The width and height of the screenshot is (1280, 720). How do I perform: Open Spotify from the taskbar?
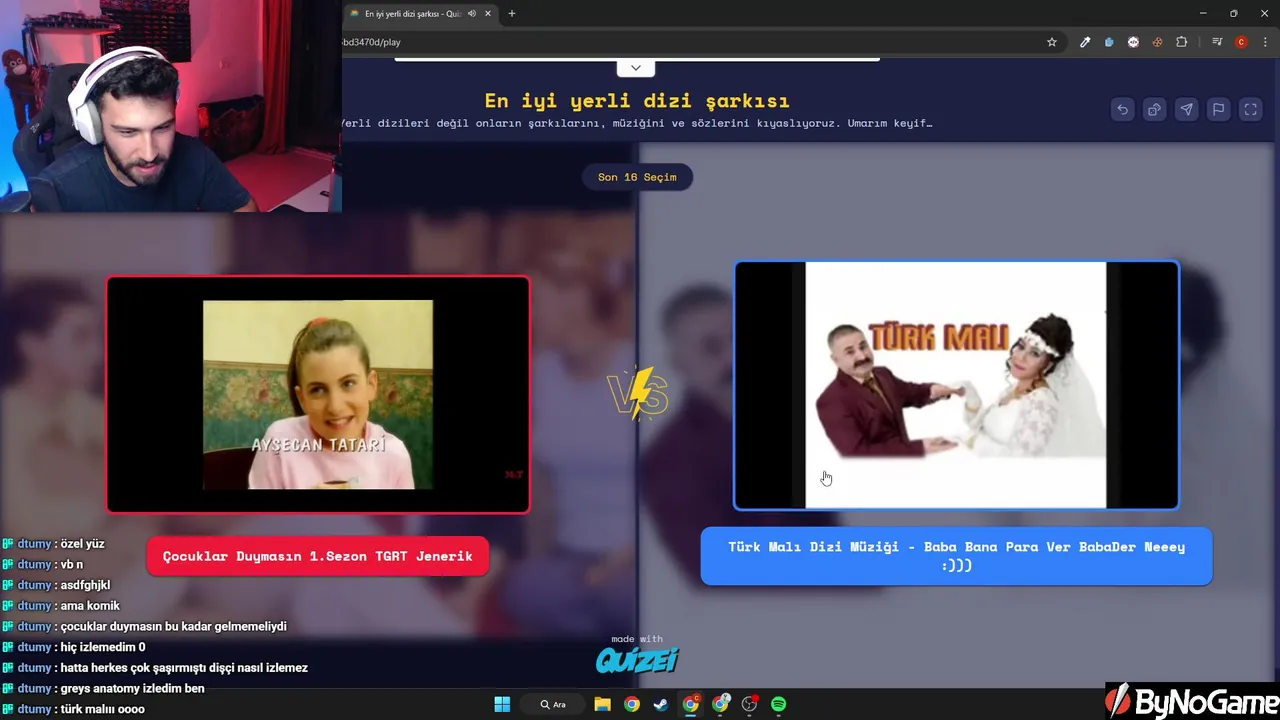point(779,704)
